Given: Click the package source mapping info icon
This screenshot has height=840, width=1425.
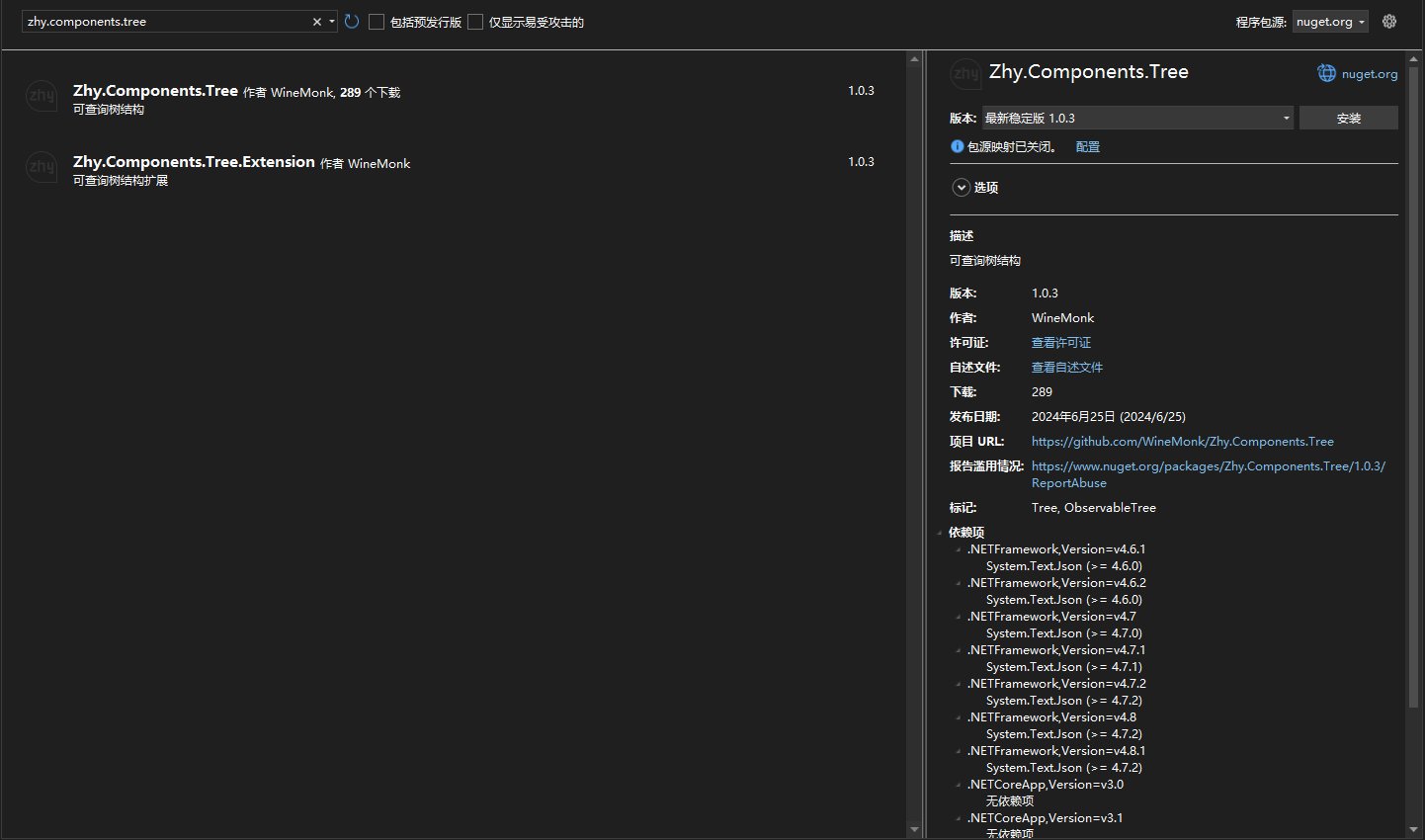Looking at the screenshot, I should [957, 146].
